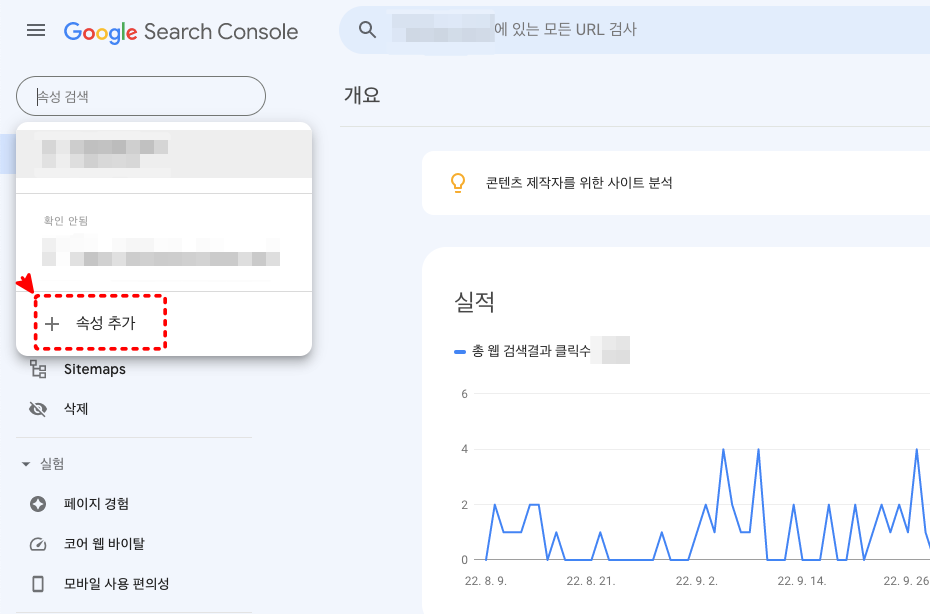Click the lightbulb tip icon
The width and height of the screenshot is (930, 614).
459,183
